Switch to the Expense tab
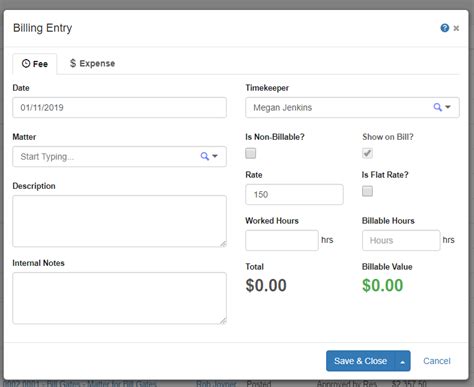The height and width of the screenshot is (387, 474). pyautogui.click(x=92, y=63)
